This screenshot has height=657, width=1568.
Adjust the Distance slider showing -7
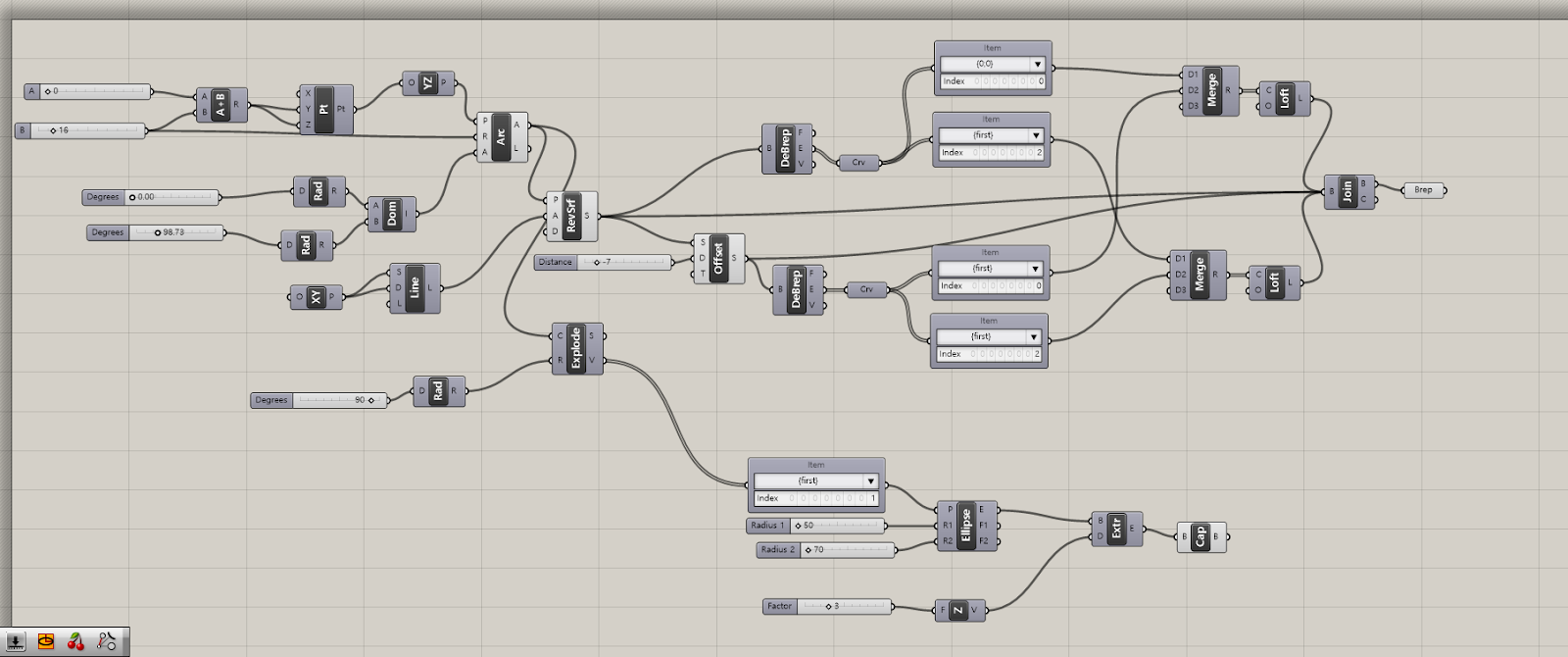[604, 262]
